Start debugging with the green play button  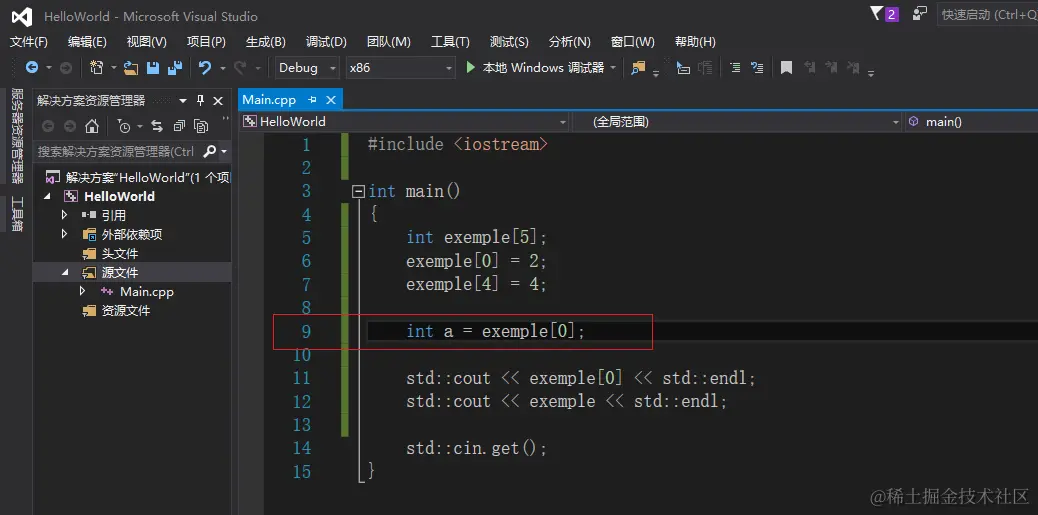[x=471, y=68]
